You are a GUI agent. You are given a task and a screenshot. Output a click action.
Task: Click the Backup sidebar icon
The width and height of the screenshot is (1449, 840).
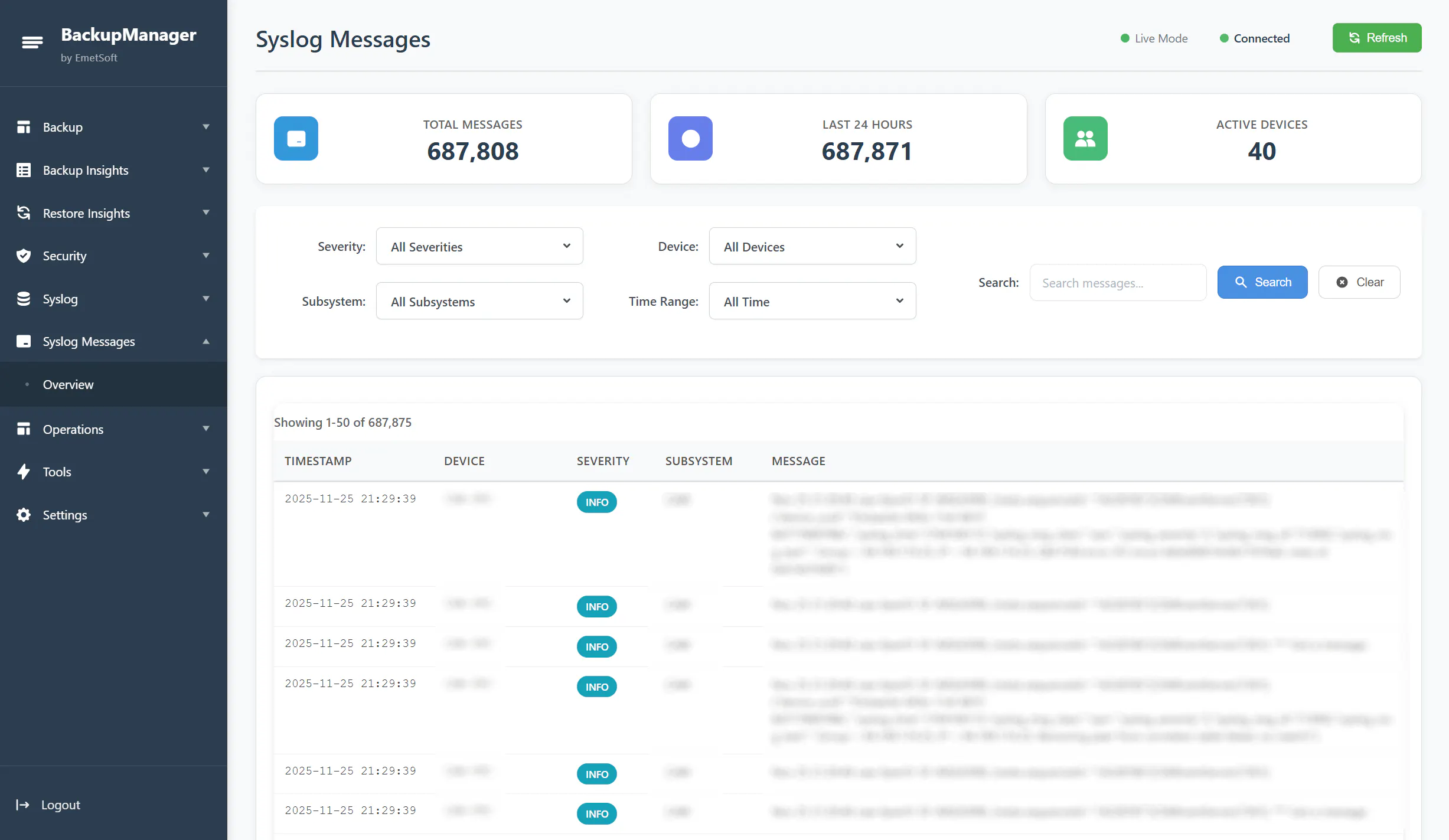click(24, 127)
